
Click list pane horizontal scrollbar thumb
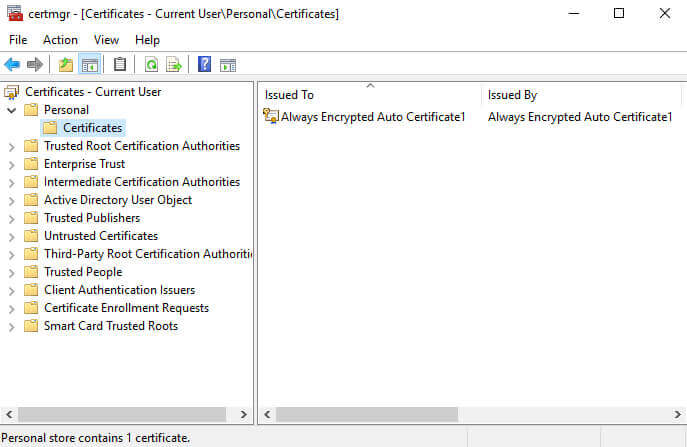(367, 414)
